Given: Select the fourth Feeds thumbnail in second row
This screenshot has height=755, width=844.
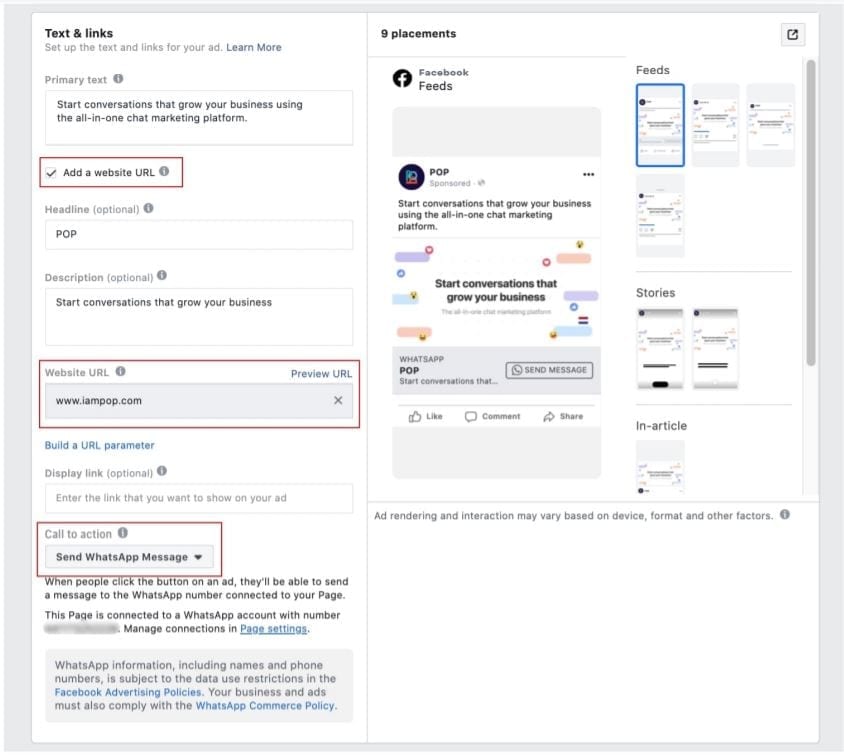Looking at the screenshot, I should tap(660, 215).
